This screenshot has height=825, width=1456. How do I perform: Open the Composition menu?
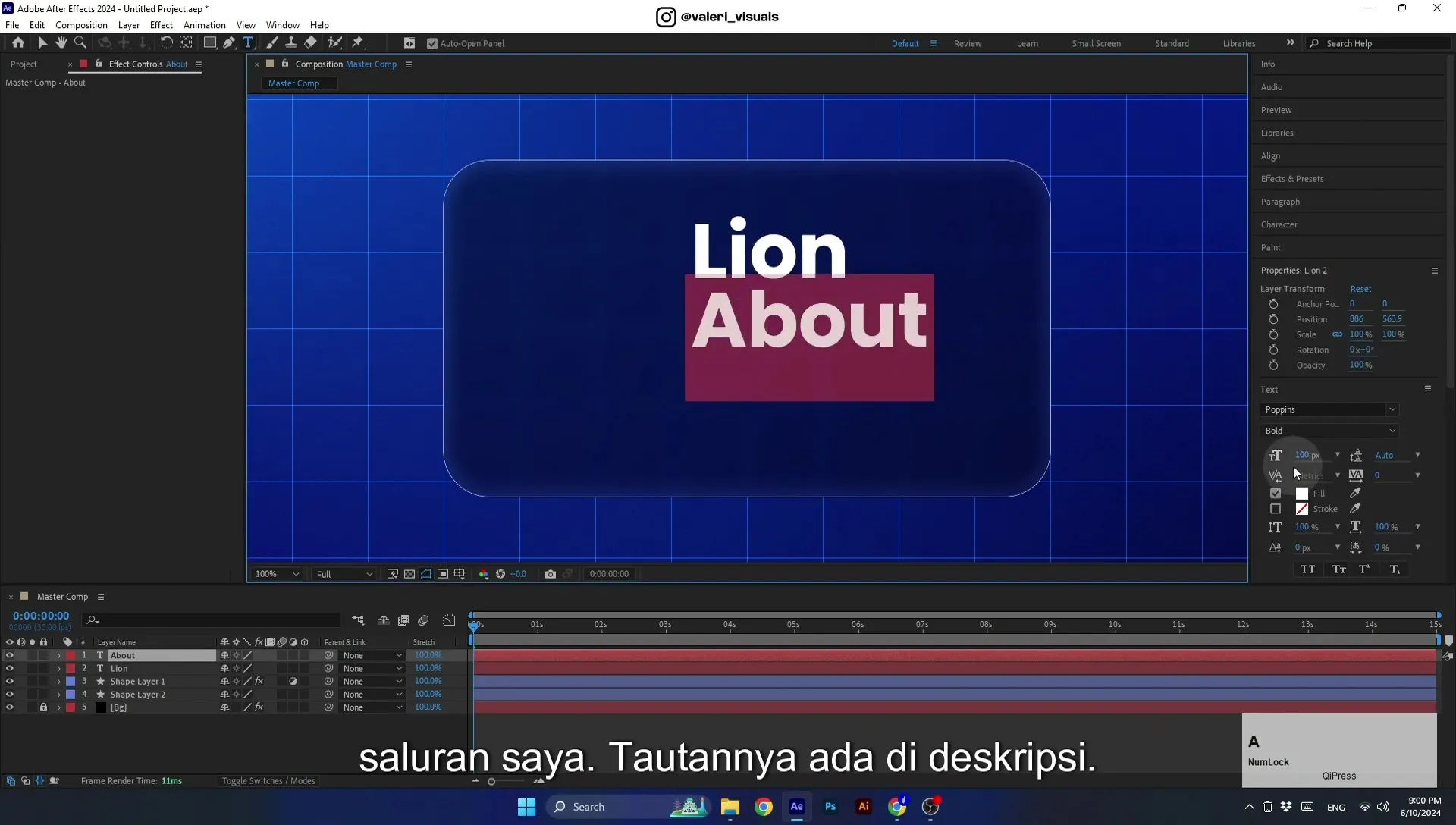(x=81, y=25)
